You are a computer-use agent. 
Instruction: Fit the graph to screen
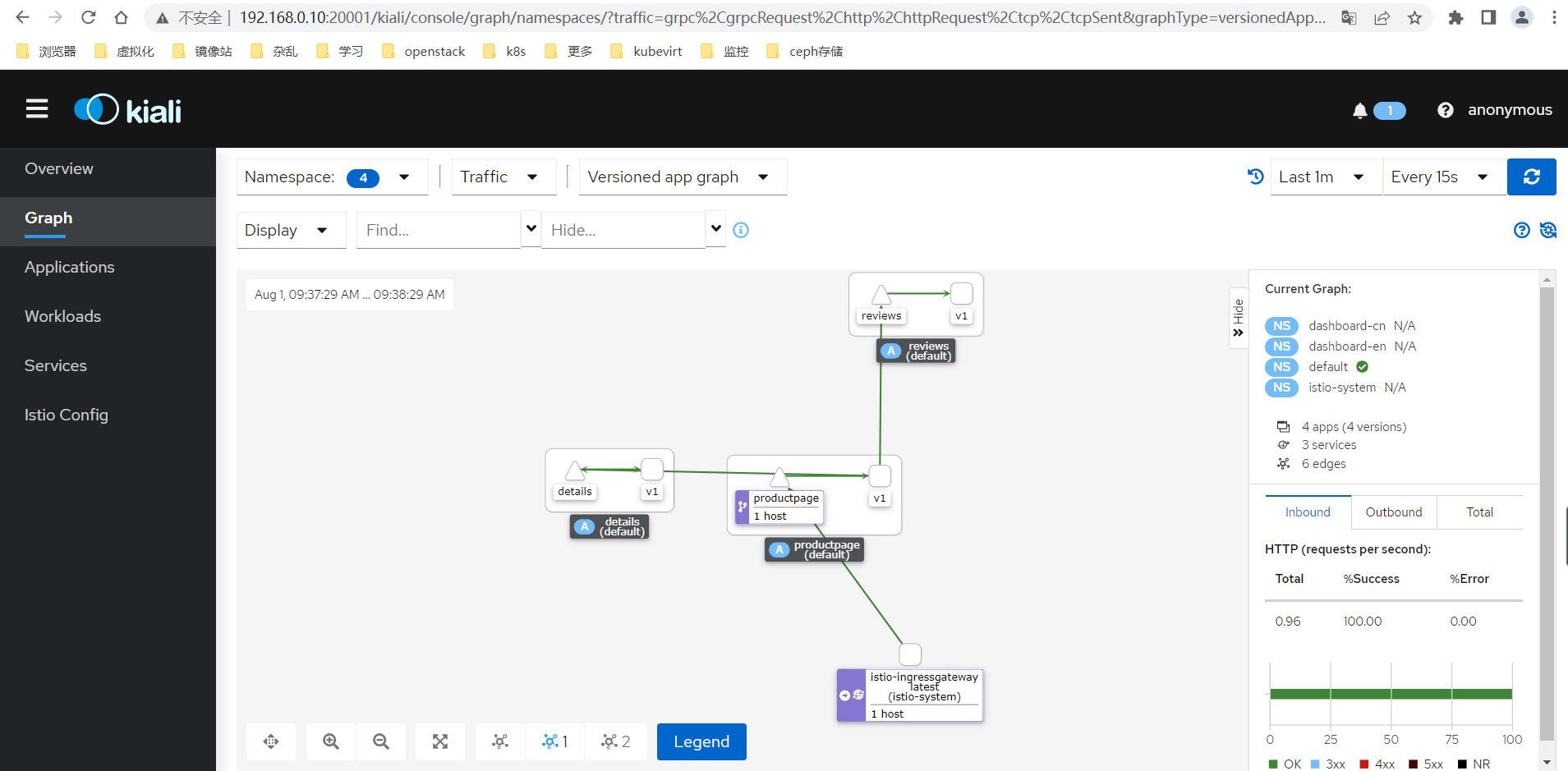tap(440, 741)
